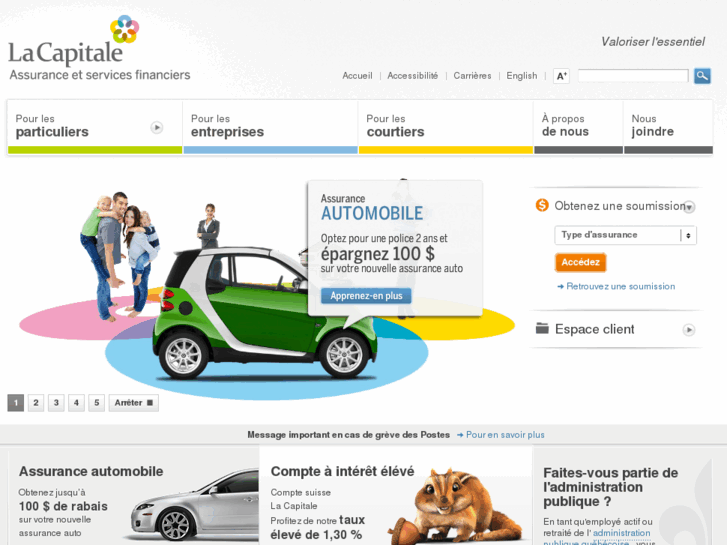Screen dimensions: 727x545
Task: Switch language to English
Action: coord(522,76)
